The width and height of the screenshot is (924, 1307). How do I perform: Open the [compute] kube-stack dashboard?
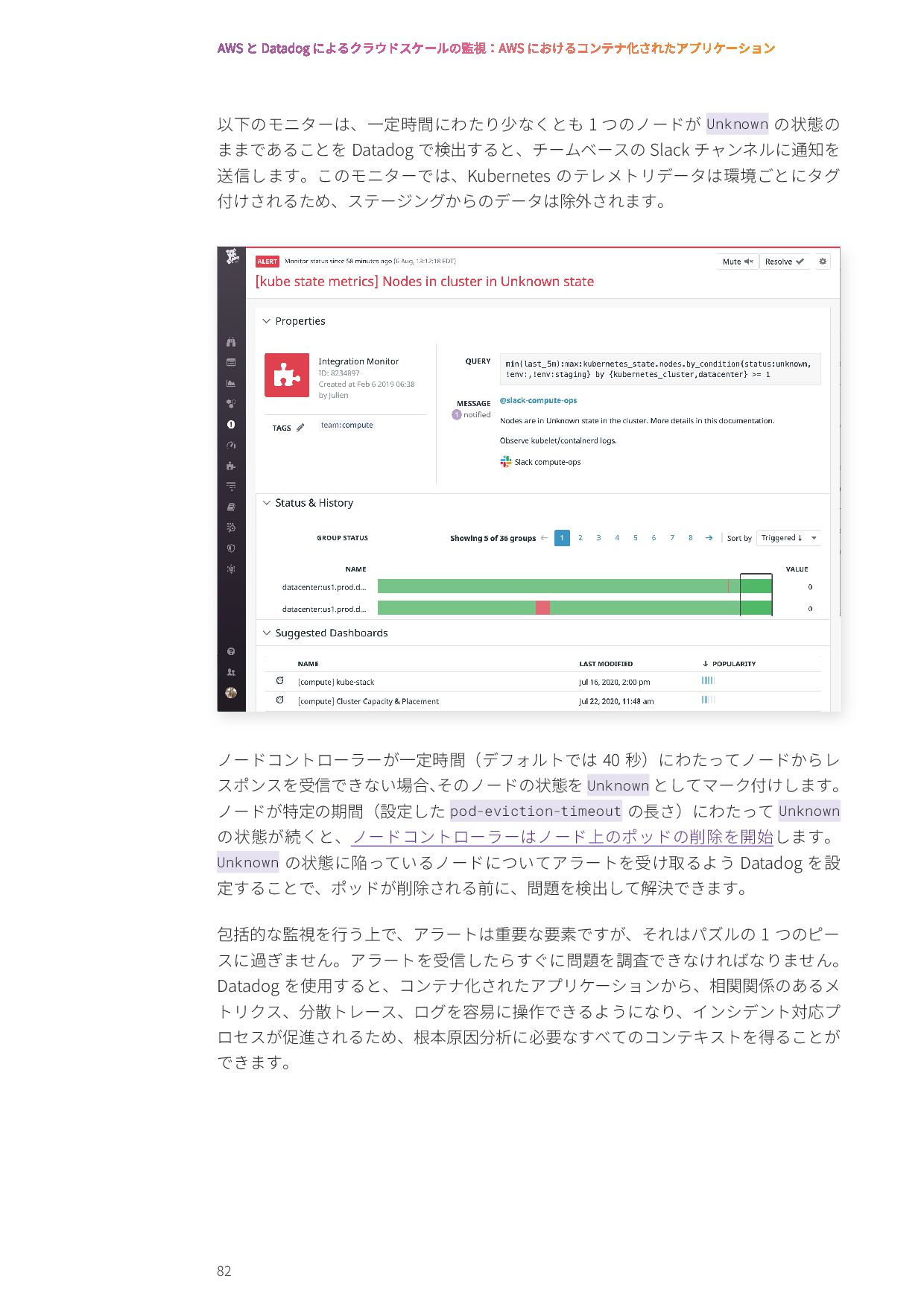336,682
